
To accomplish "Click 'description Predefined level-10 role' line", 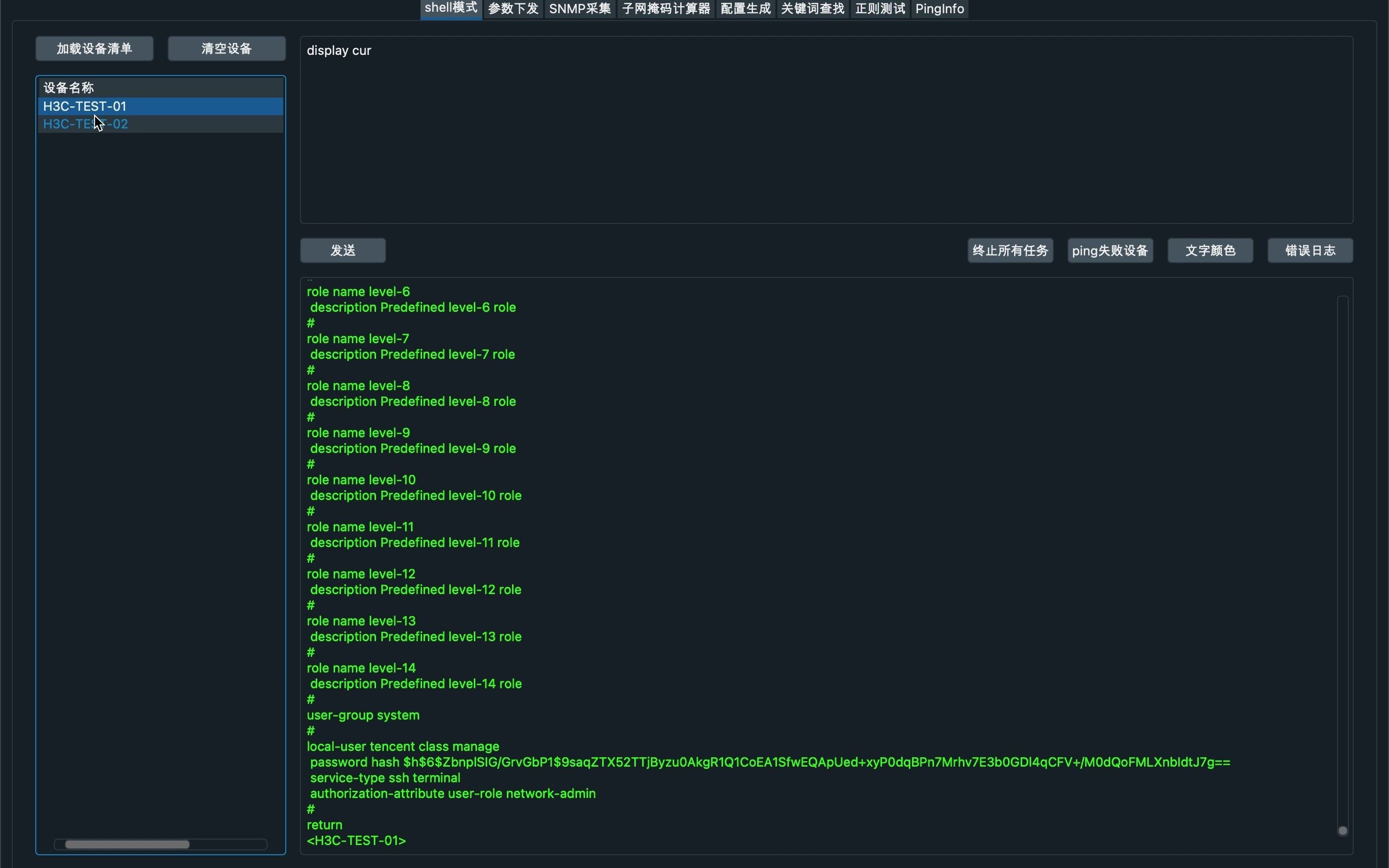I will [416, 496].
